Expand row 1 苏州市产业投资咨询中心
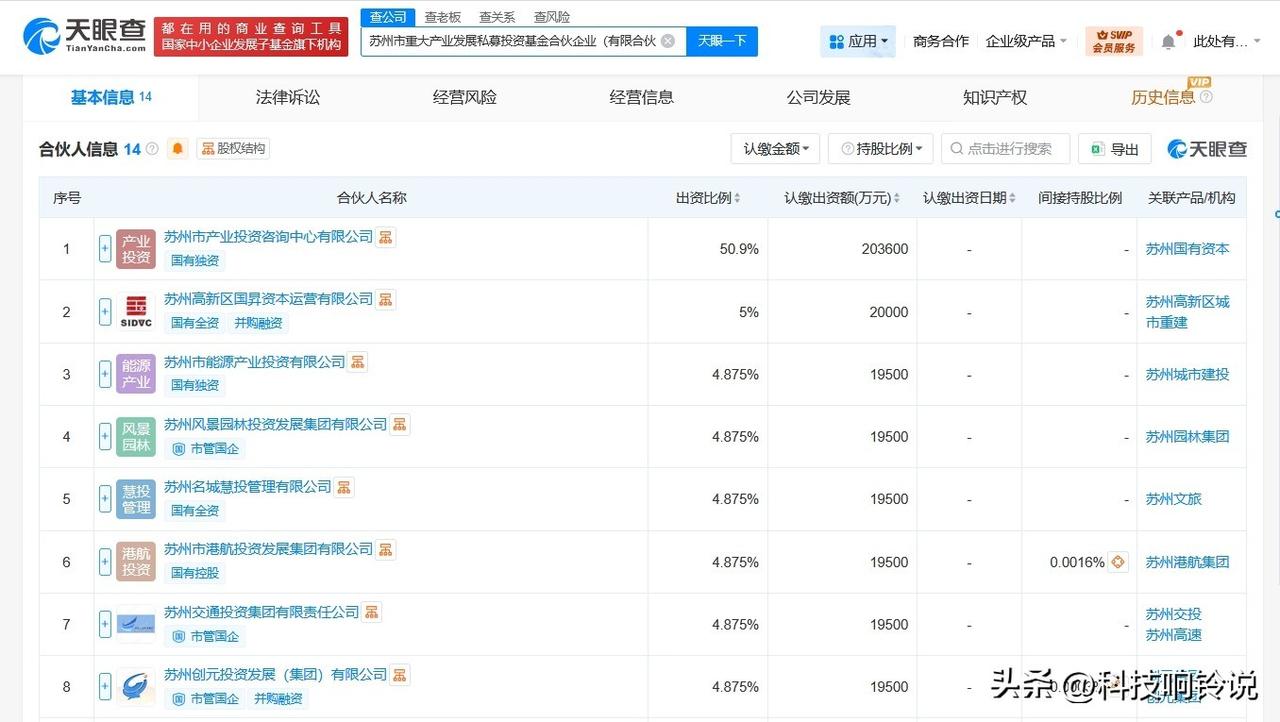The height and width of the screenshot is (722, 1280). (x=105, y=249)
